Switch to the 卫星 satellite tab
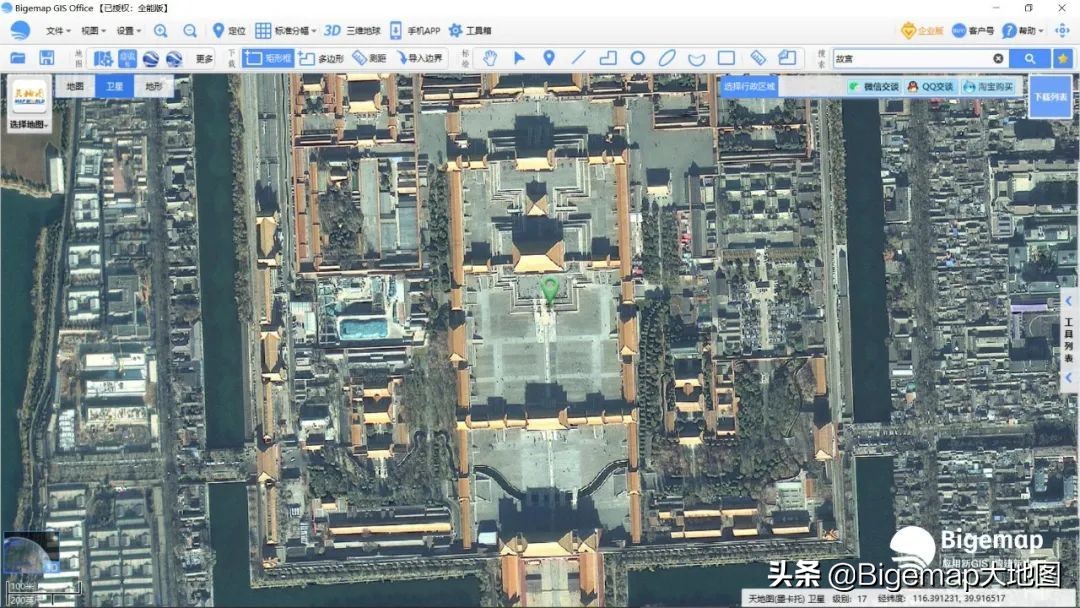The image size is (1080, 608). [x=114, y=86]
